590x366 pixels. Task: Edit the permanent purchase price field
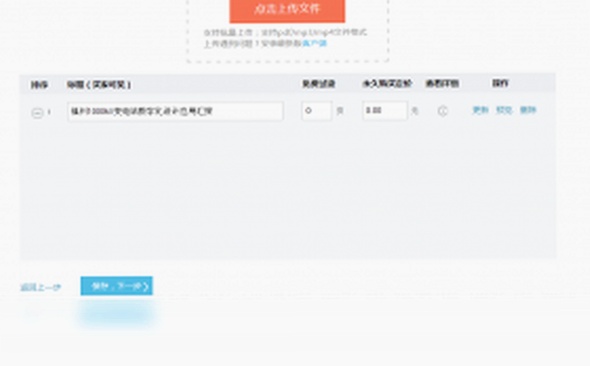pos(385,111)
